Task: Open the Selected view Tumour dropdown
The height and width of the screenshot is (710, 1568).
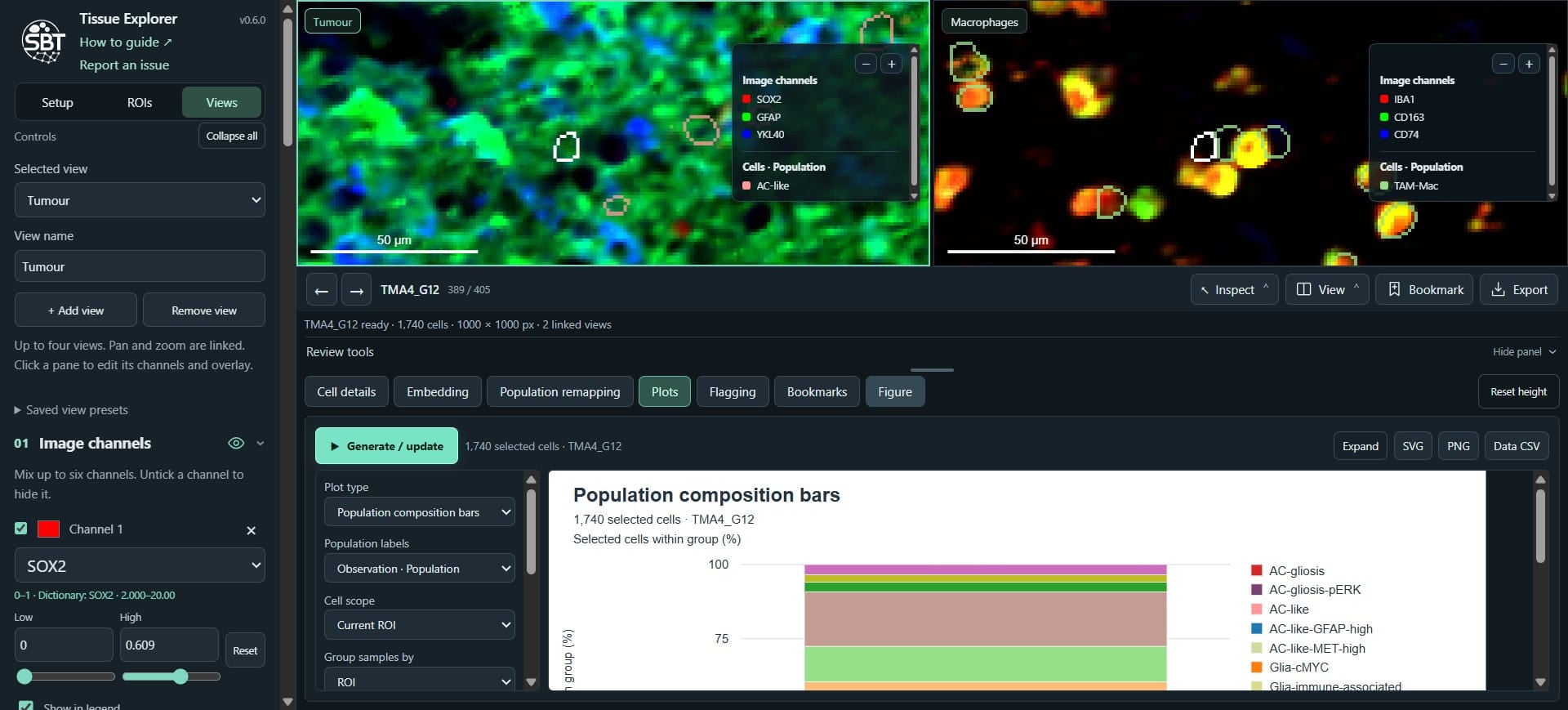Action: pyautogui.click(x=140, y=200)
